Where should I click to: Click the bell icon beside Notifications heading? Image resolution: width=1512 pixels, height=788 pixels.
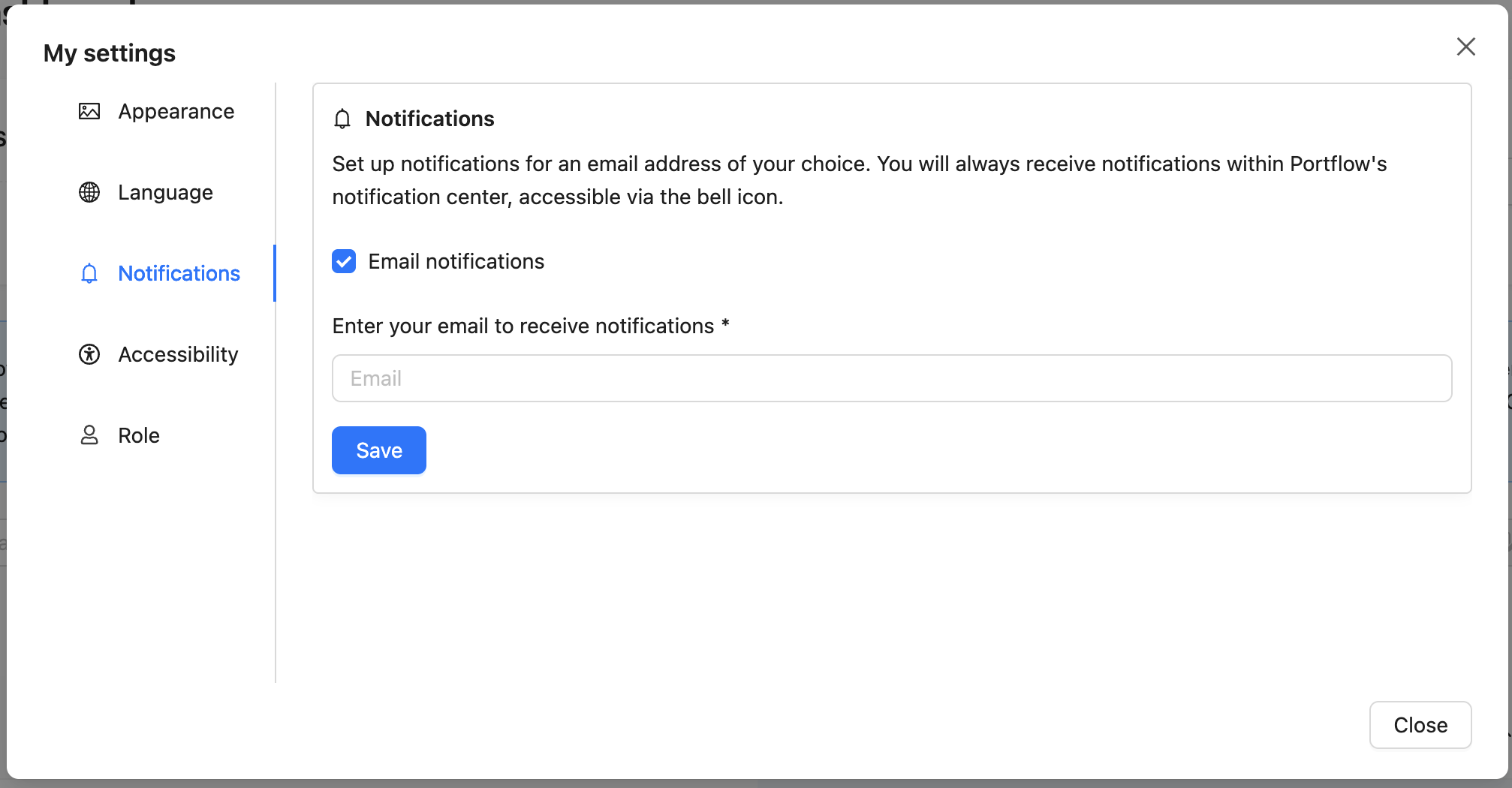(342, 119)
